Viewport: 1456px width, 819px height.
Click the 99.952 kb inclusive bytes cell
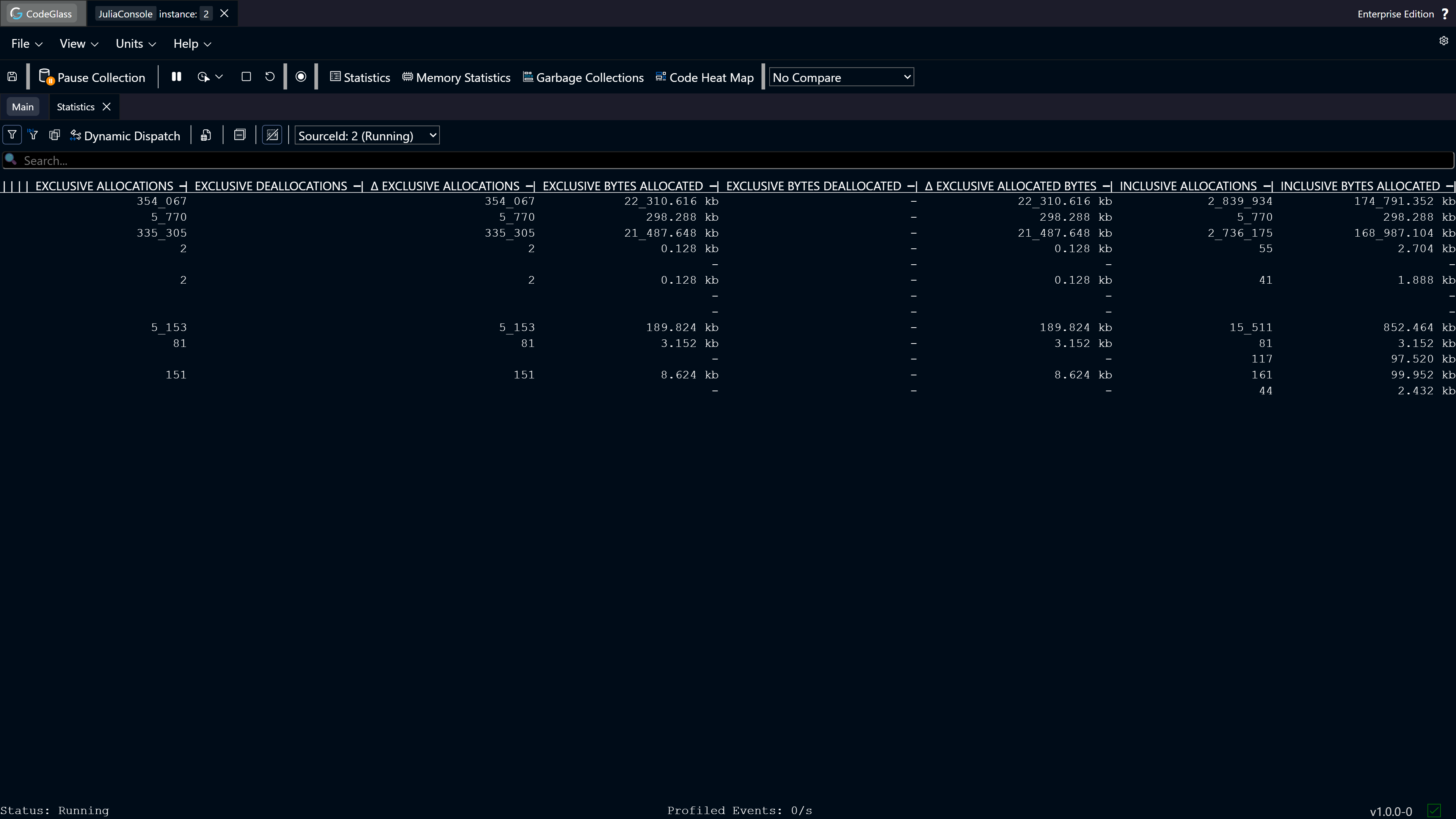coord(1423,375)
